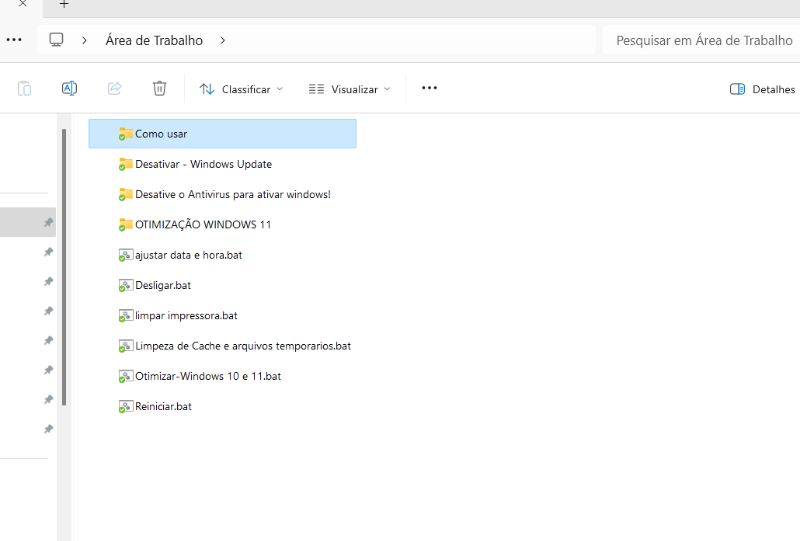Select Desativar - Windows Update folder
The height and width of the screenshot is (541, 800).
click(x=222, y=164)
